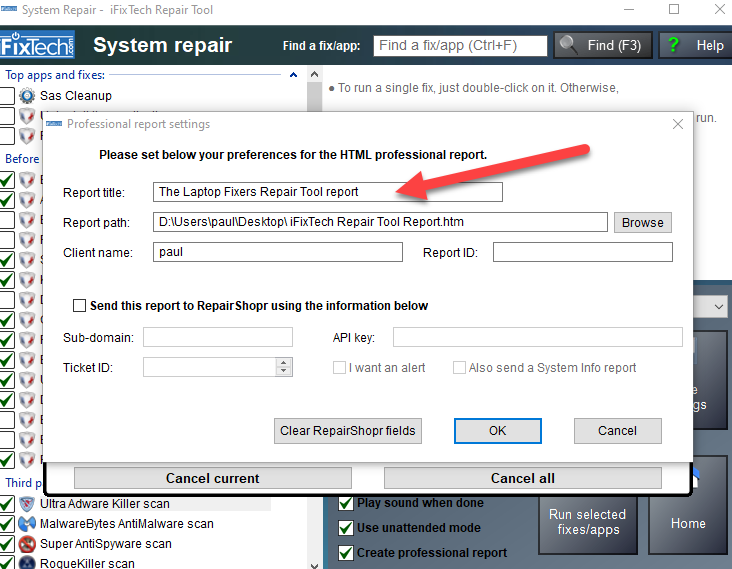Click Clear RepairShopr fields button

point(348,431)
